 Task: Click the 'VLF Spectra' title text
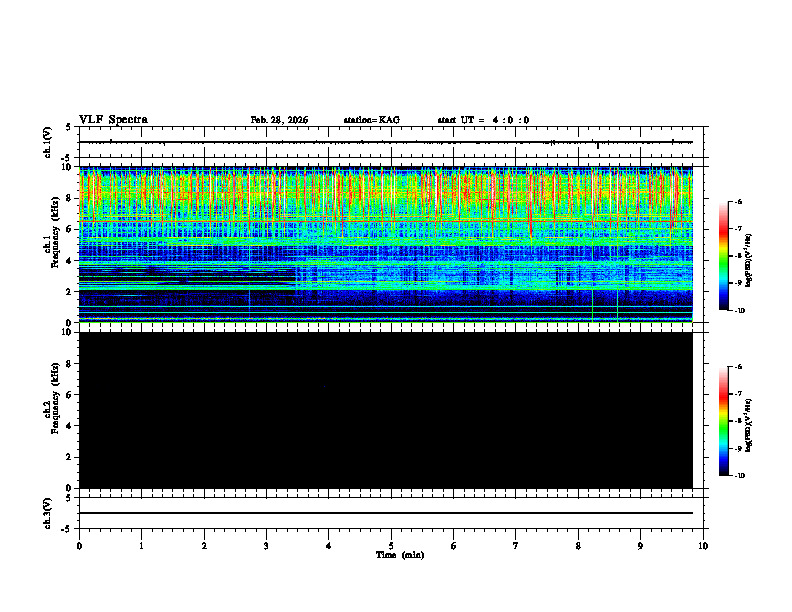pos(113,120)
